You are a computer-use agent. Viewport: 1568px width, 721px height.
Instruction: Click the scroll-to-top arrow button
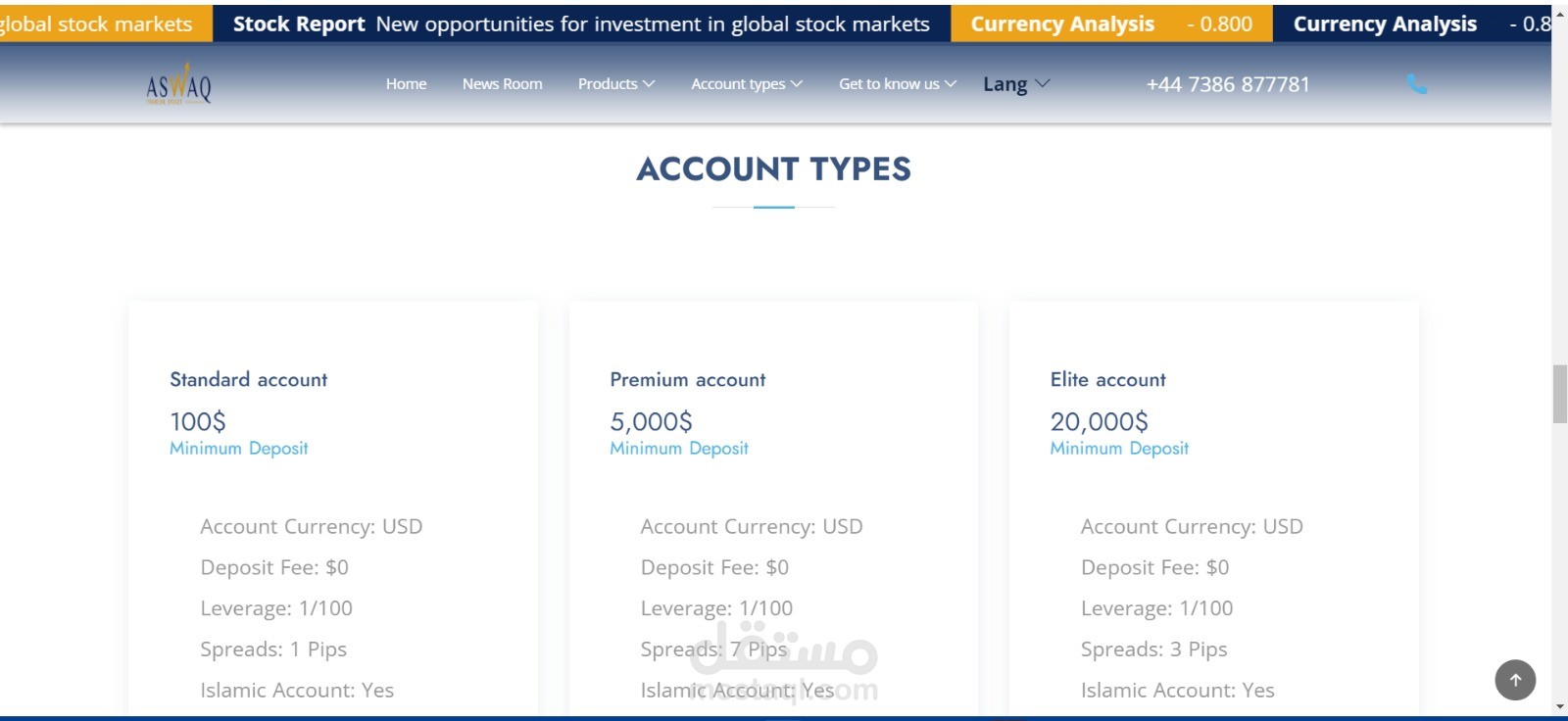[1515, 680]
